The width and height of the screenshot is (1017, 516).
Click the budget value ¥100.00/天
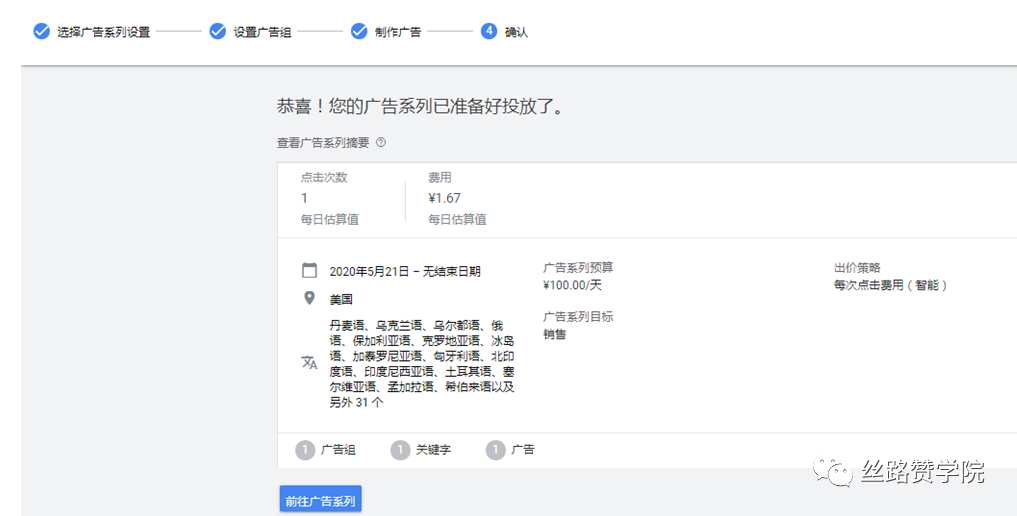click(x=573, y=285)
